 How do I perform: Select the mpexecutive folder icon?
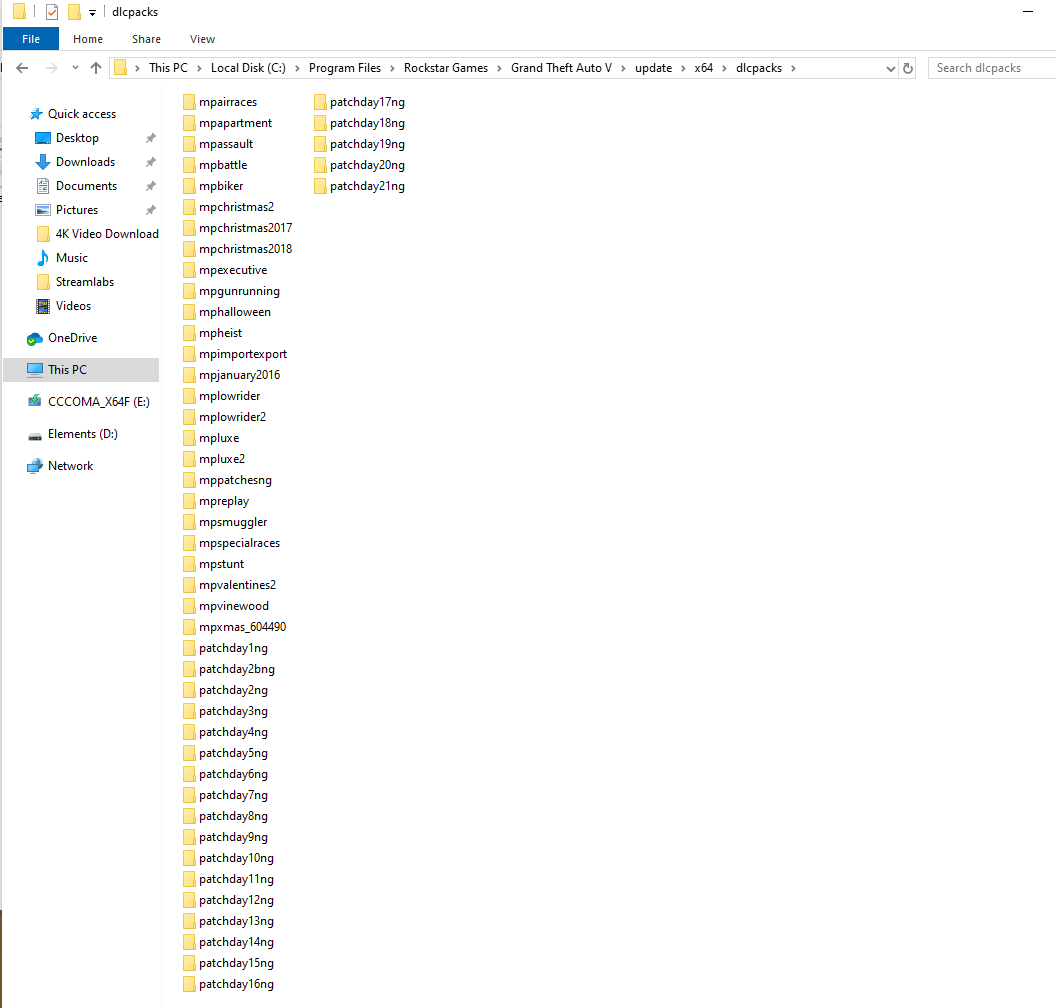(189, 270)
